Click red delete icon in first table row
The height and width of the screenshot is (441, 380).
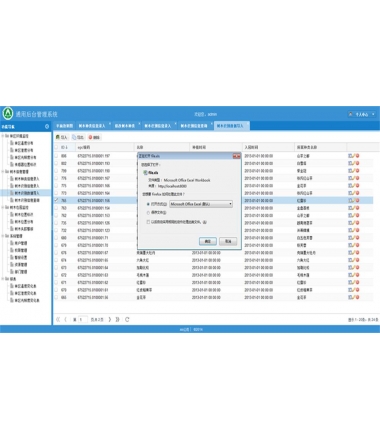pos(357,156)
